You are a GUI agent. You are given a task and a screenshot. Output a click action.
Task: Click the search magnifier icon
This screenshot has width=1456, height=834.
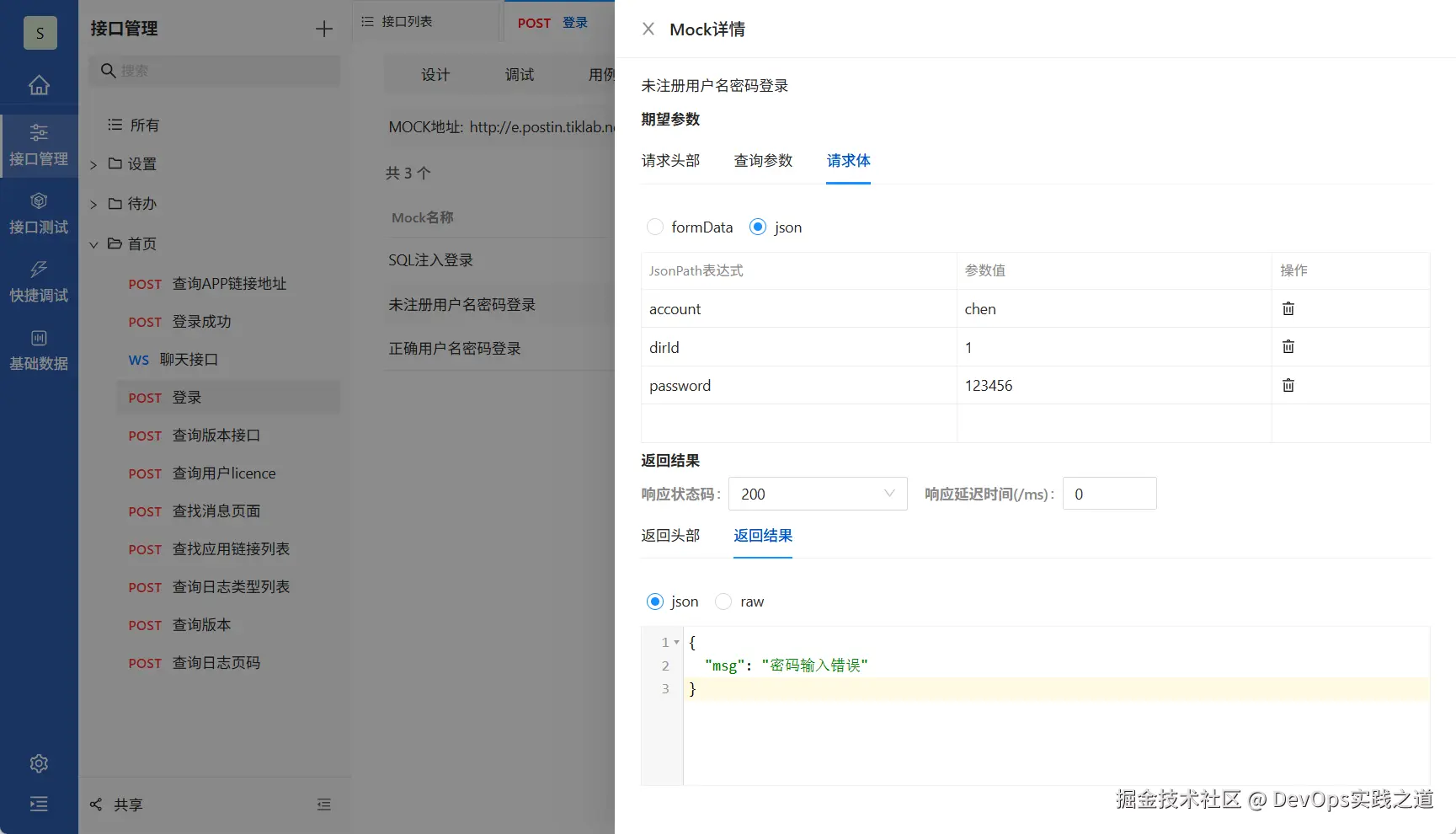coord(108,71)
